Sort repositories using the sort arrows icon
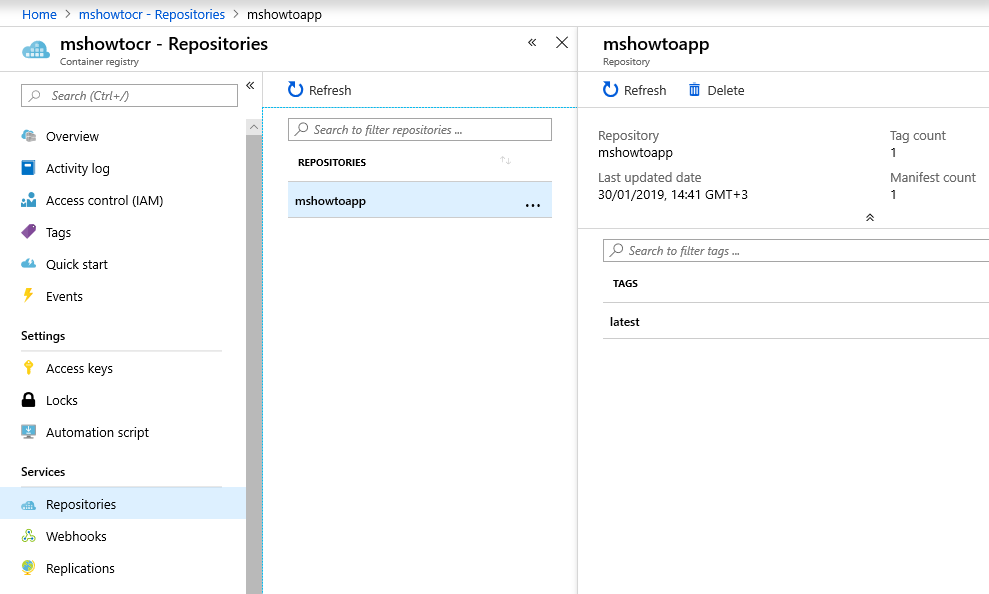Image resolution: width=989 pixels, height=594 pixels. (505, 161)
